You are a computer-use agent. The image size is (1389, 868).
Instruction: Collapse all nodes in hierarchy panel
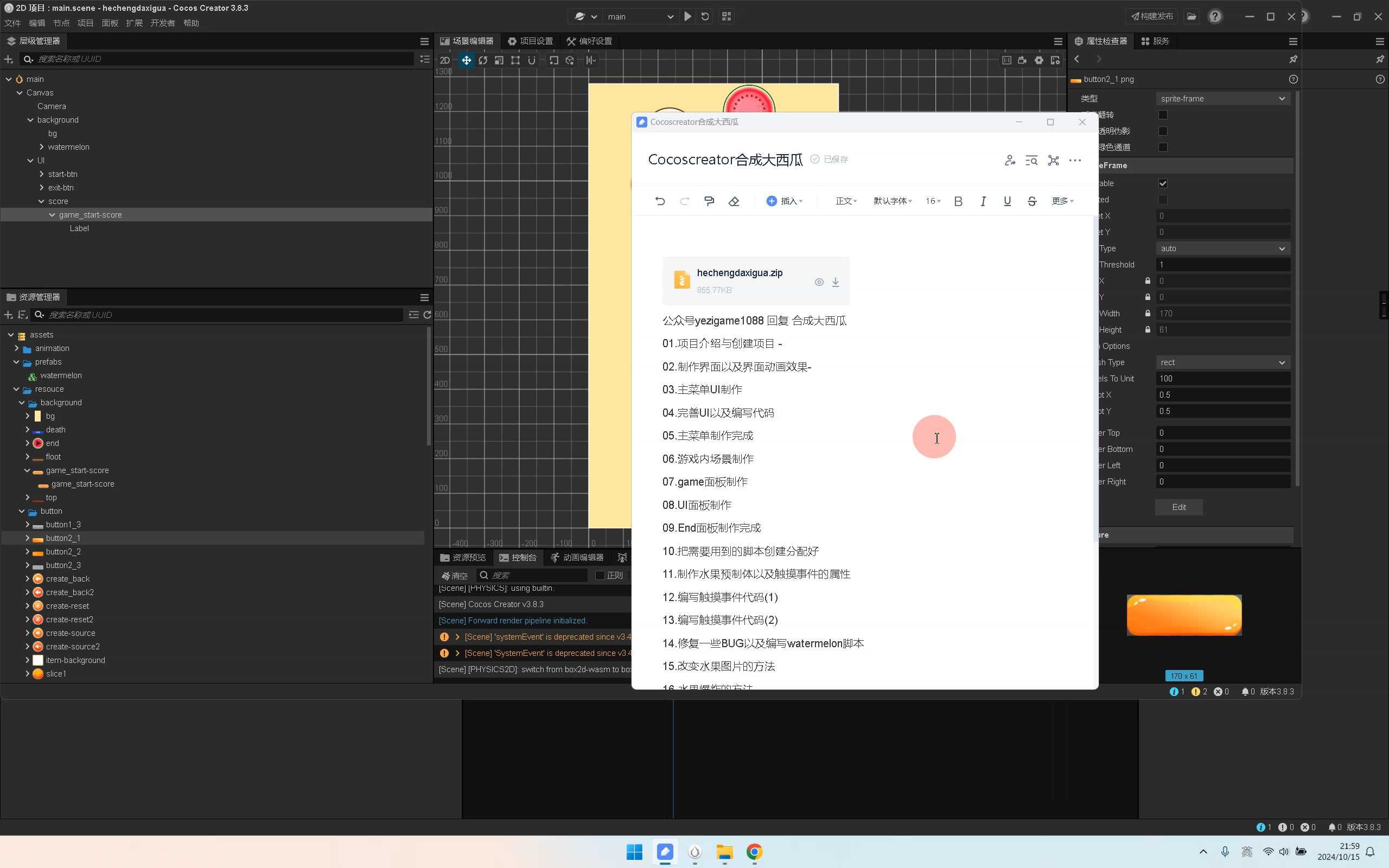[x=425, y=59]
